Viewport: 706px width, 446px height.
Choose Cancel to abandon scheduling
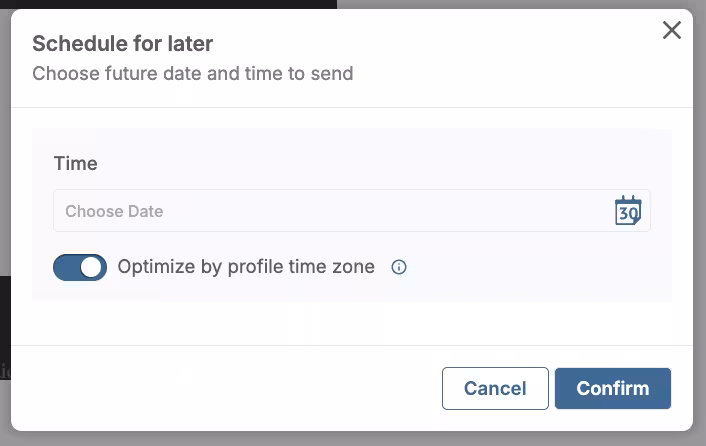pos(495,388)
